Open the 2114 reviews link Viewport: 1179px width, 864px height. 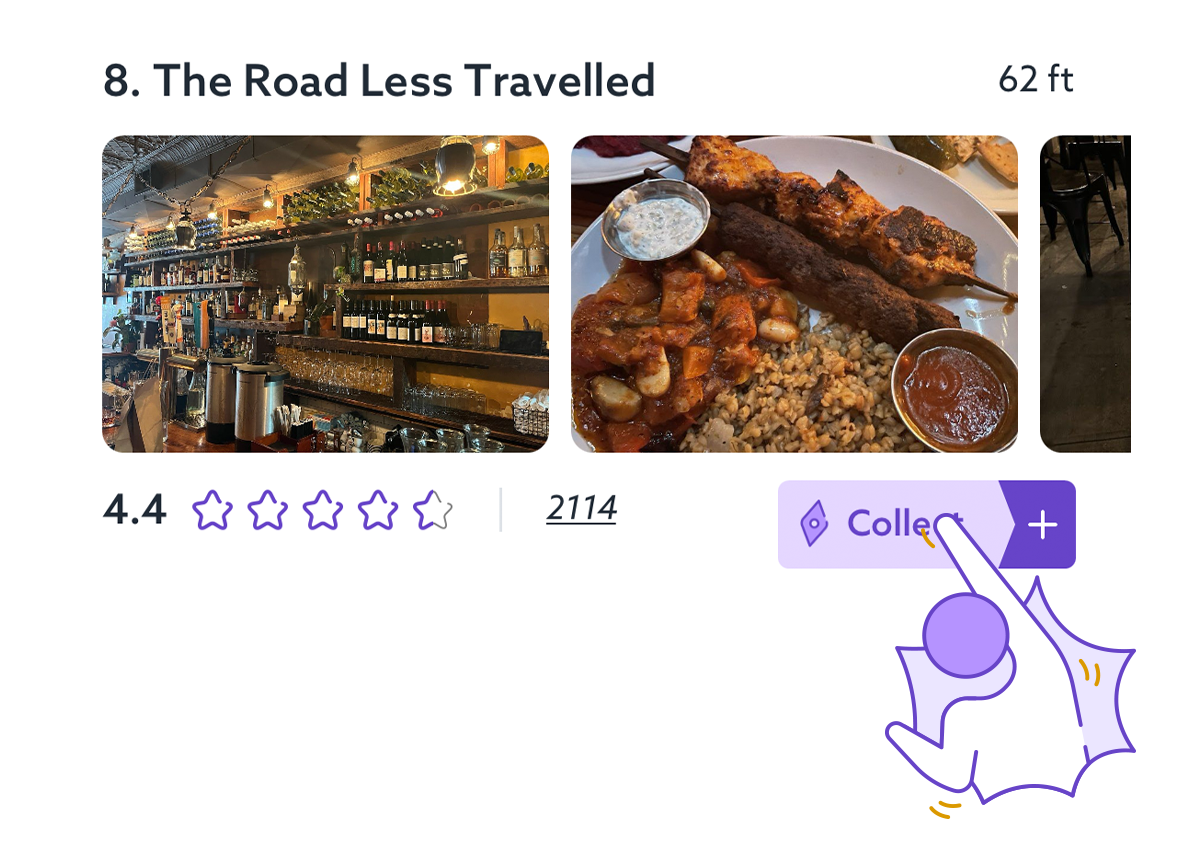click(581, 508)
